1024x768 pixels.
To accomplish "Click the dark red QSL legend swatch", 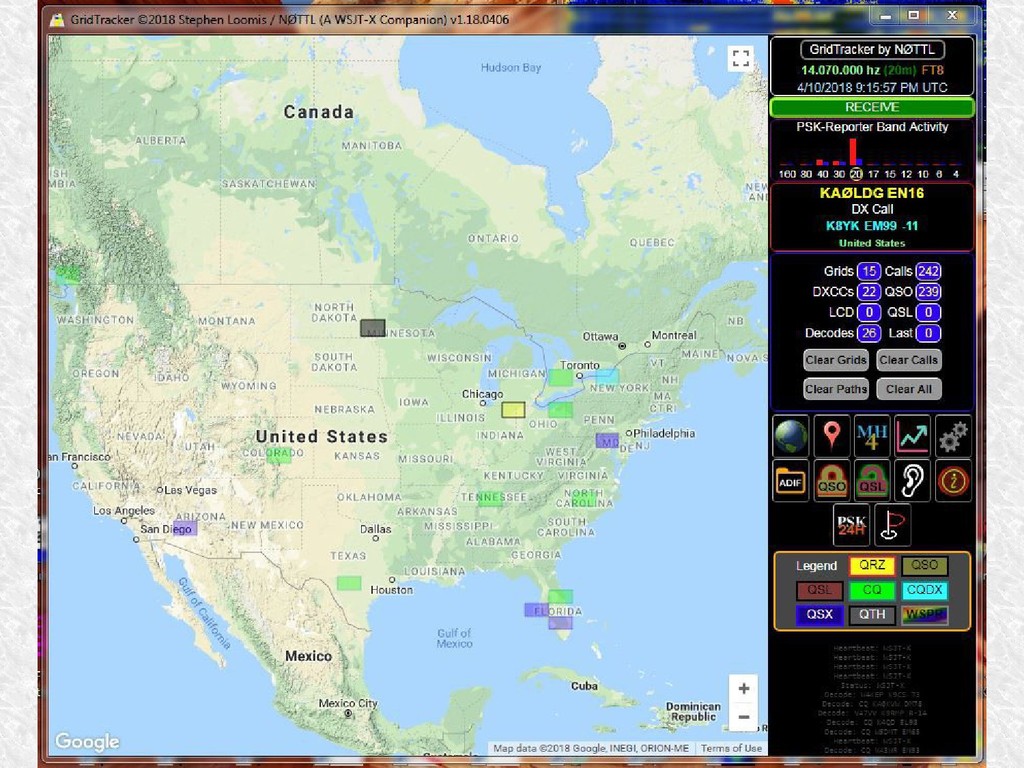I will pos(820,590).
